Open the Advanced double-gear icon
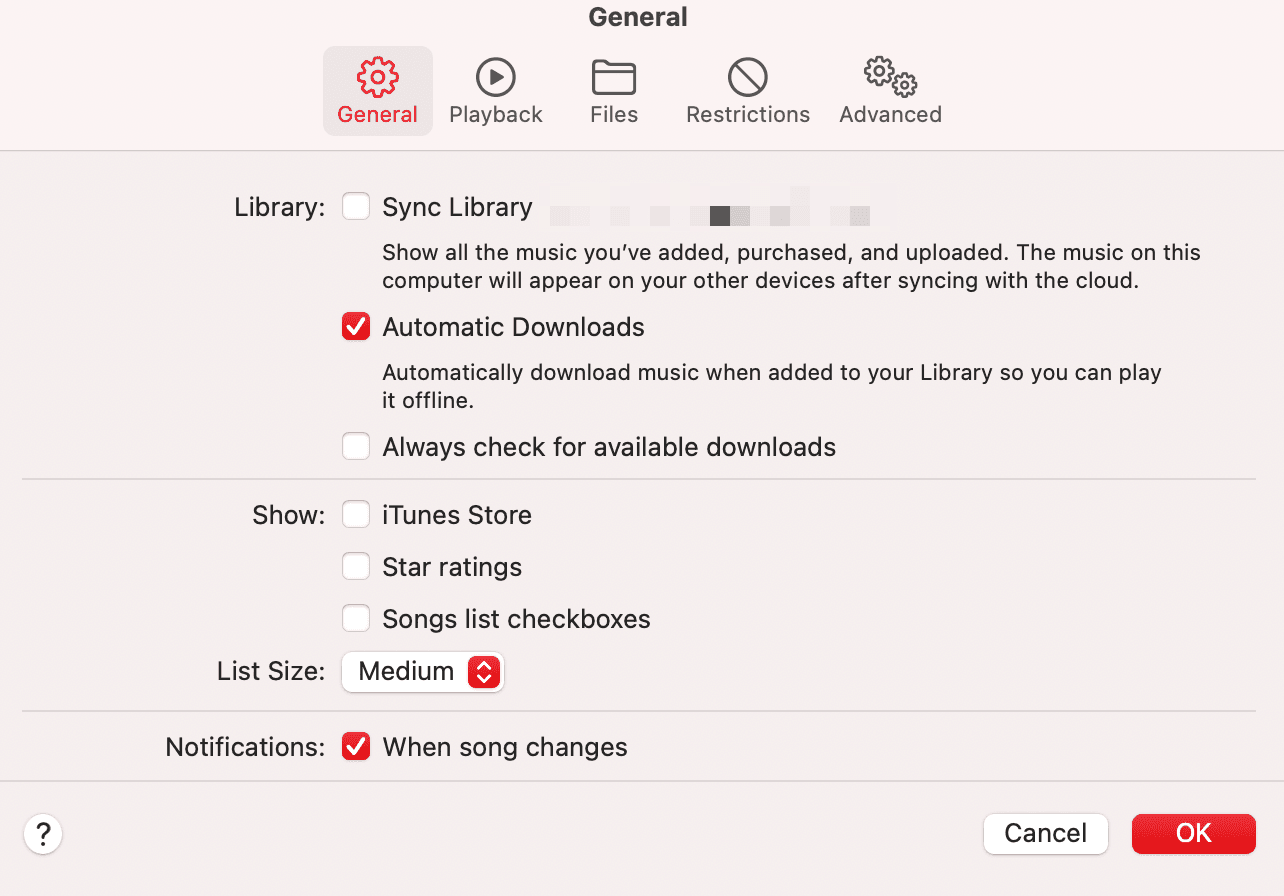The height and width of the screenshot is (896, 1284). (890, 76)
